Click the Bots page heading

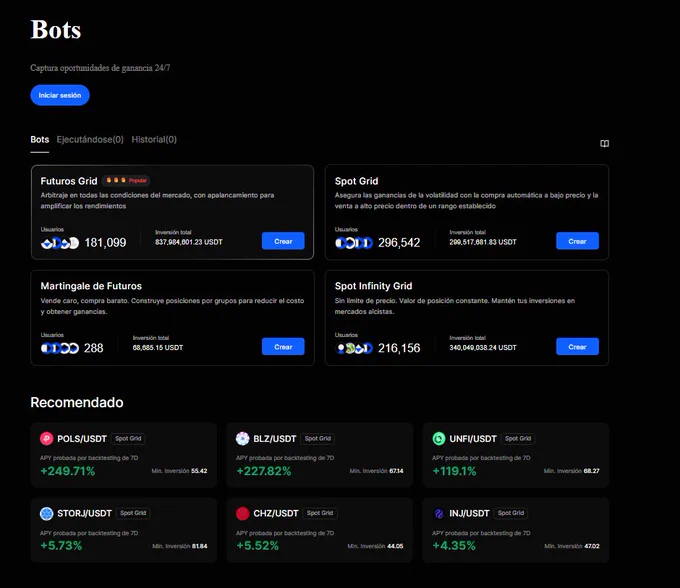(56, 29)
